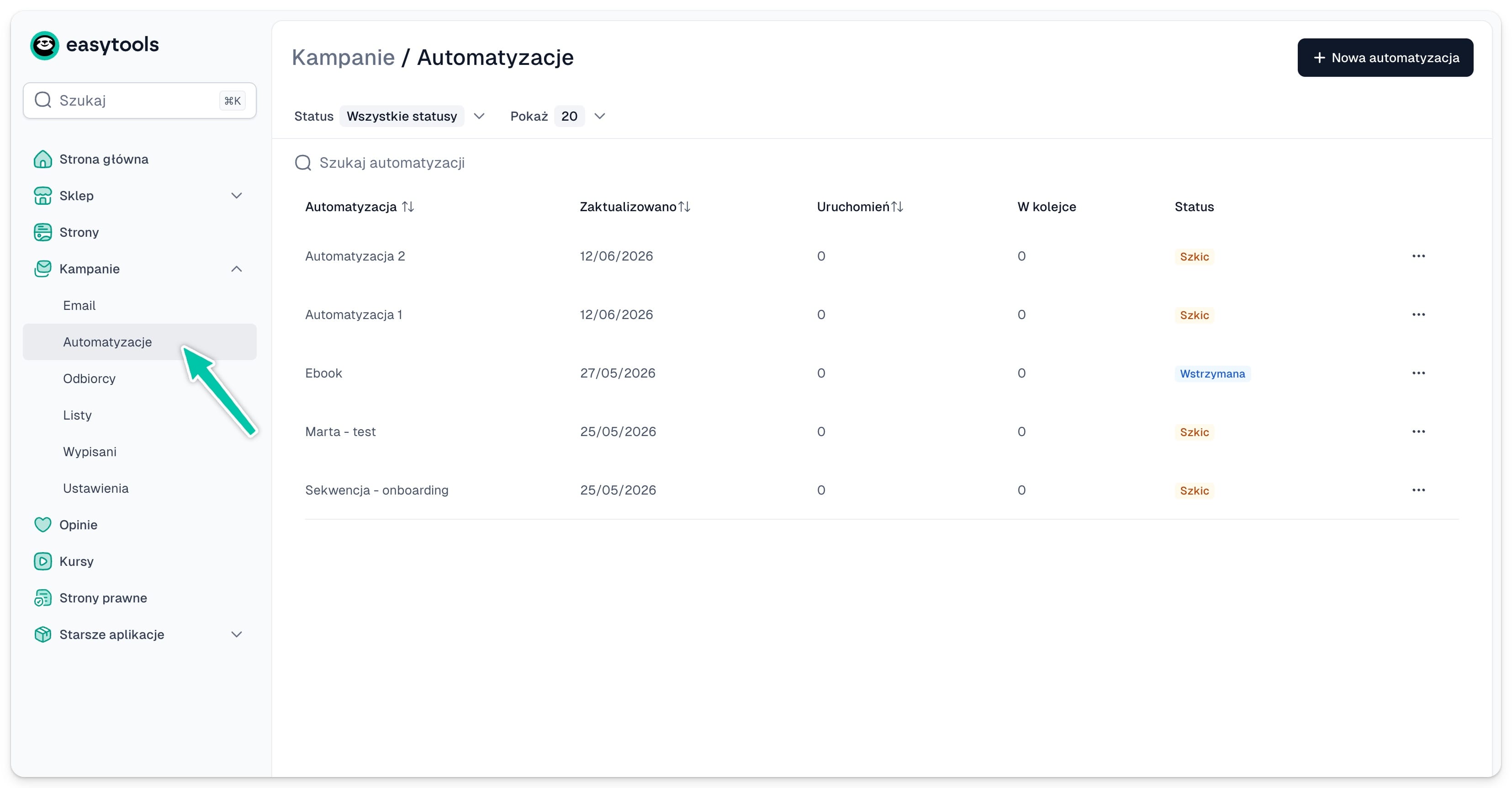The image size is (1512, 788).
Task: Click the date 27/05/2026 in Ebook row
Action: pyautogui.click(x=618, y=373)
